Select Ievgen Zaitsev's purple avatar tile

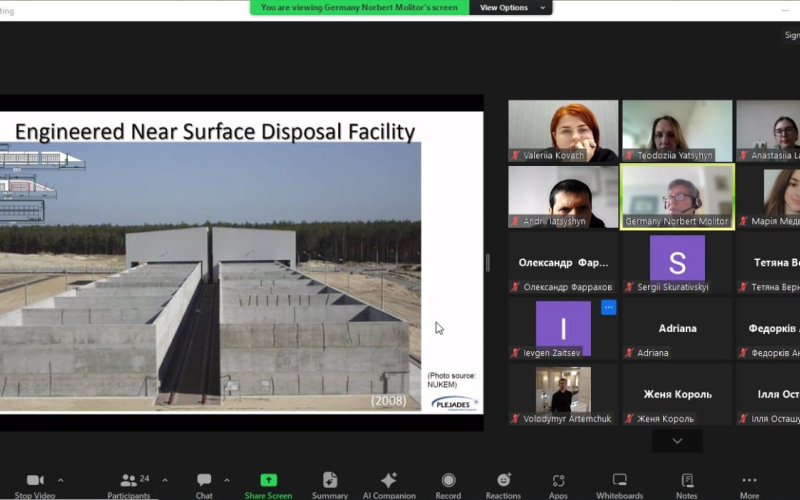pos(563,329)
